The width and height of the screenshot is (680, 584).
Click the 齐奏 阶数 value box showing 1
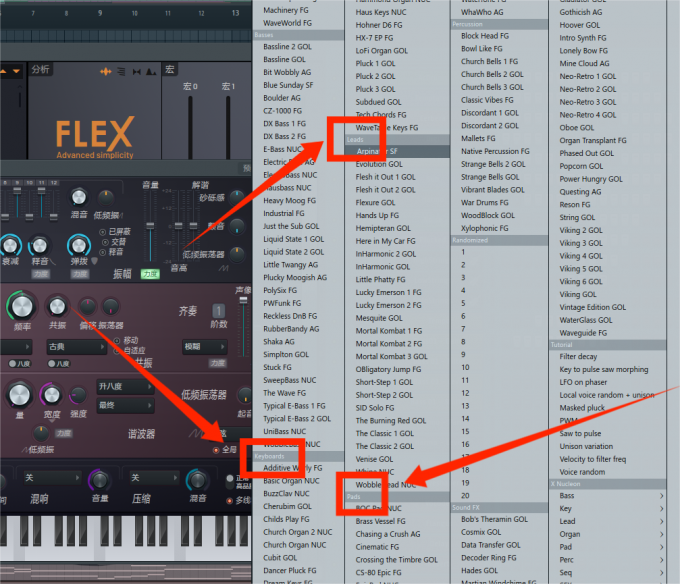point(219,311)
